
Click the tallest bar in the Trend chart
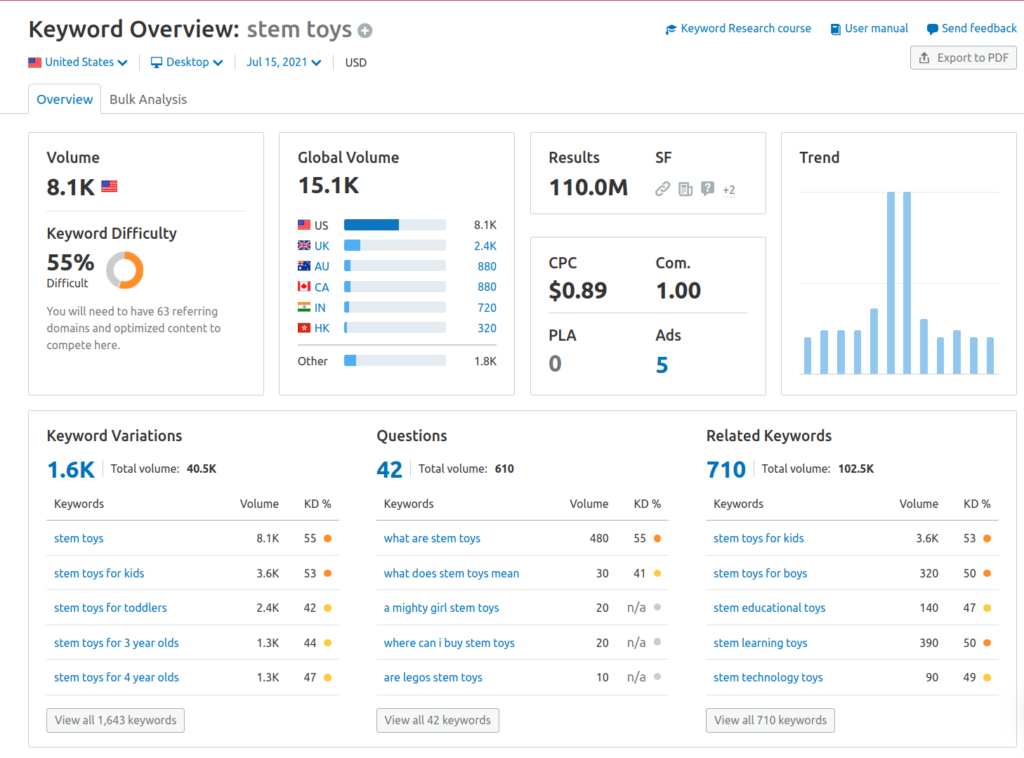point(890,260)
